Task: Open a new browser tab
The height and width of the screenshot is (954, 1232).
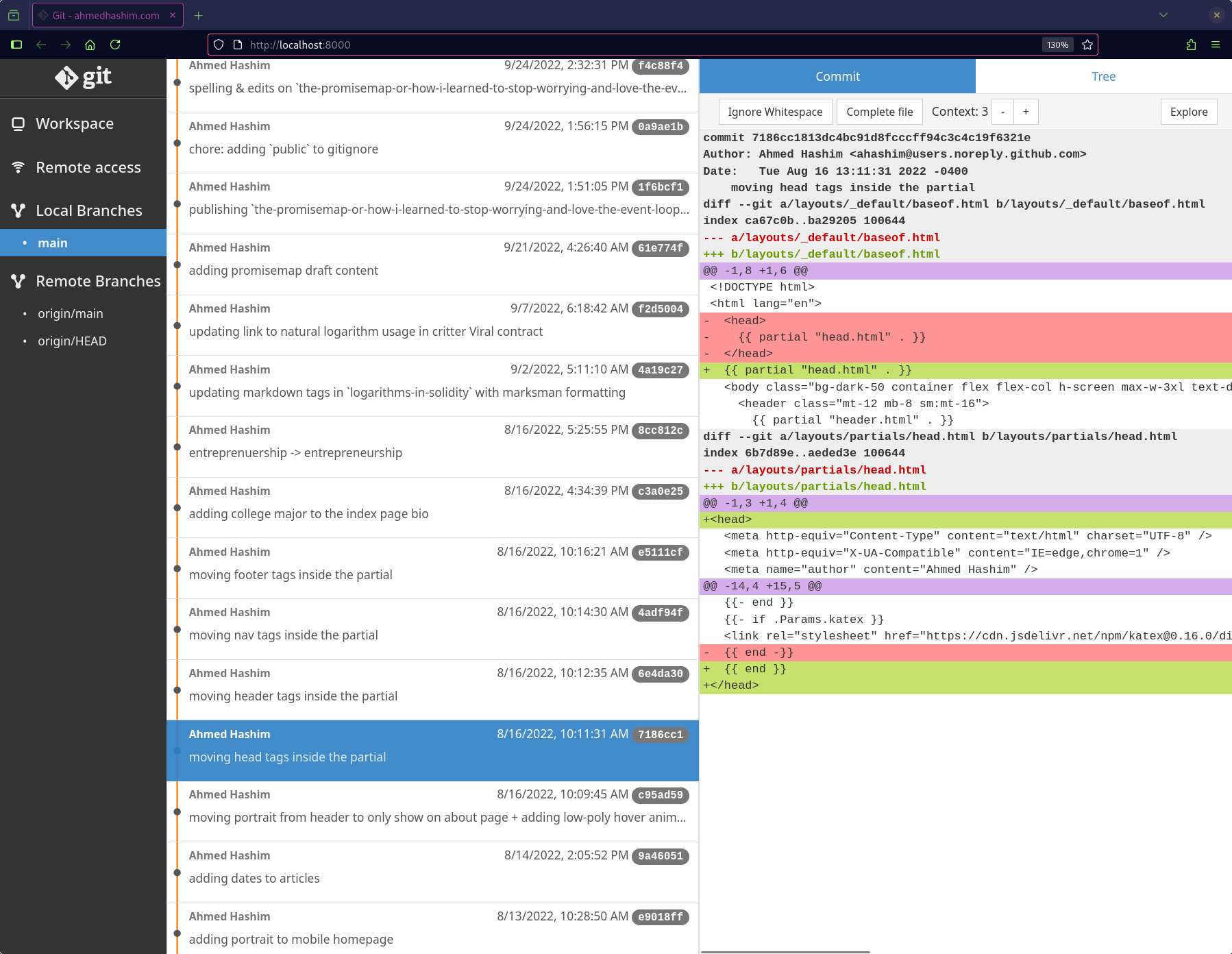Action: click(x=199, y=15)
